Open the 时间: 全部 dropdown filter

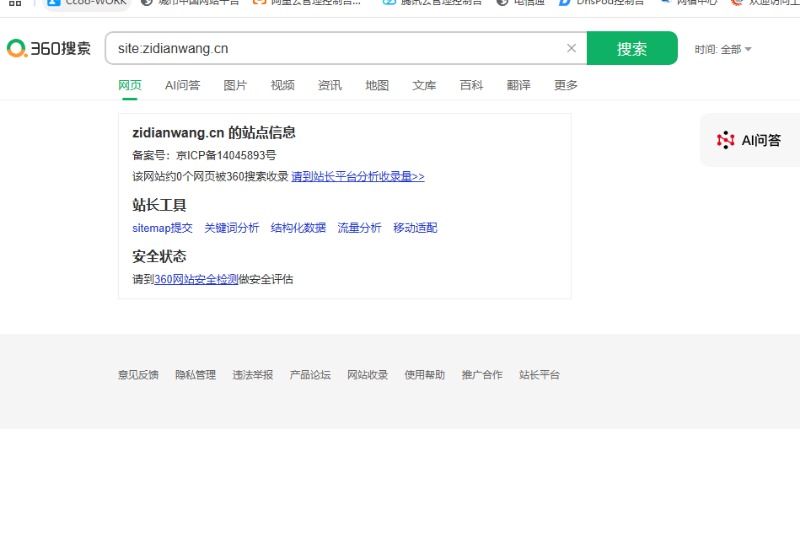coord(723,49)
